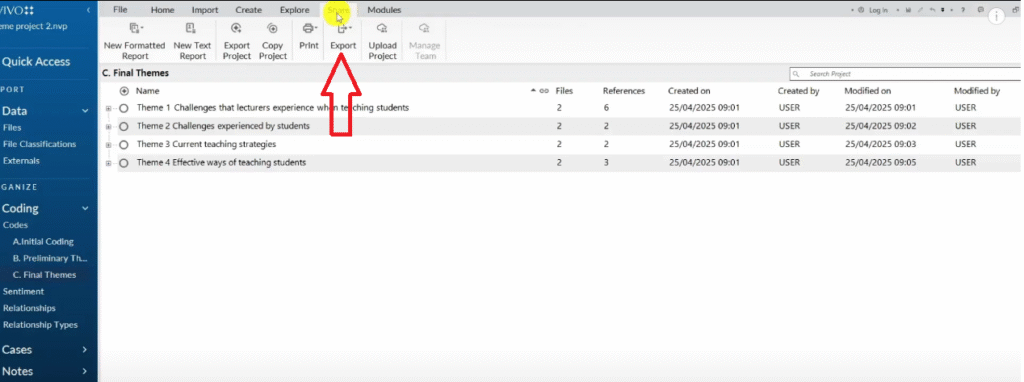Collapse the Data section chevron
The image size is (1024, 382).
(x=85, y=112)
